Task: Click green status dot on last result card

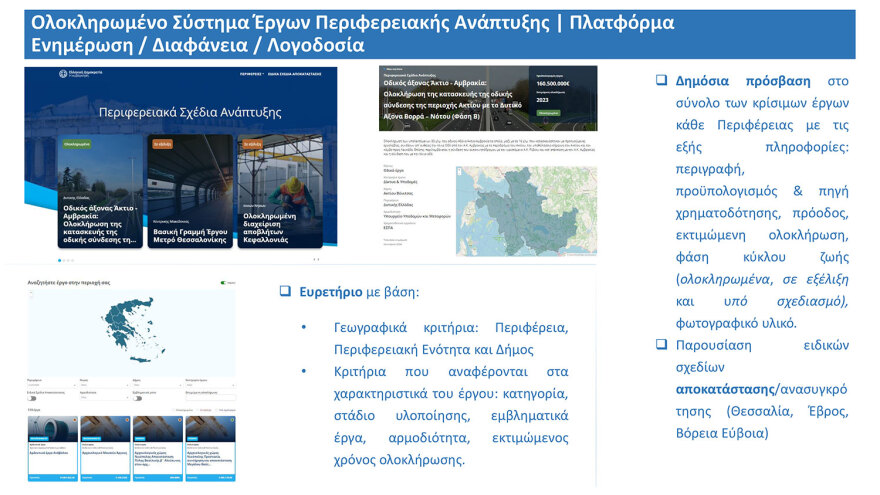Action: pyautogui.click(x=232, y=420)
